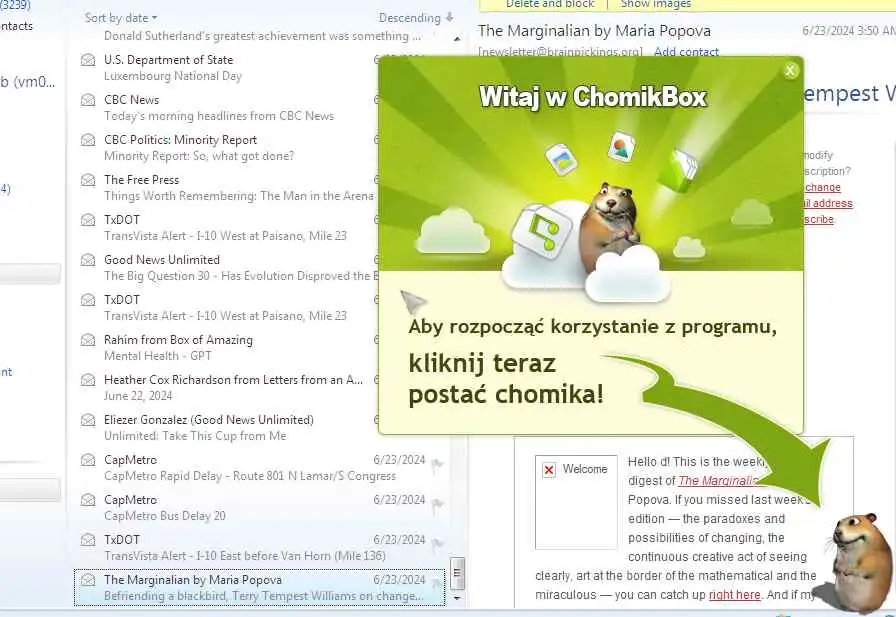The width and height of the screenshot is (896, 617).
Task: Click Delete and block in yellow bar
Action: (550, 4)
